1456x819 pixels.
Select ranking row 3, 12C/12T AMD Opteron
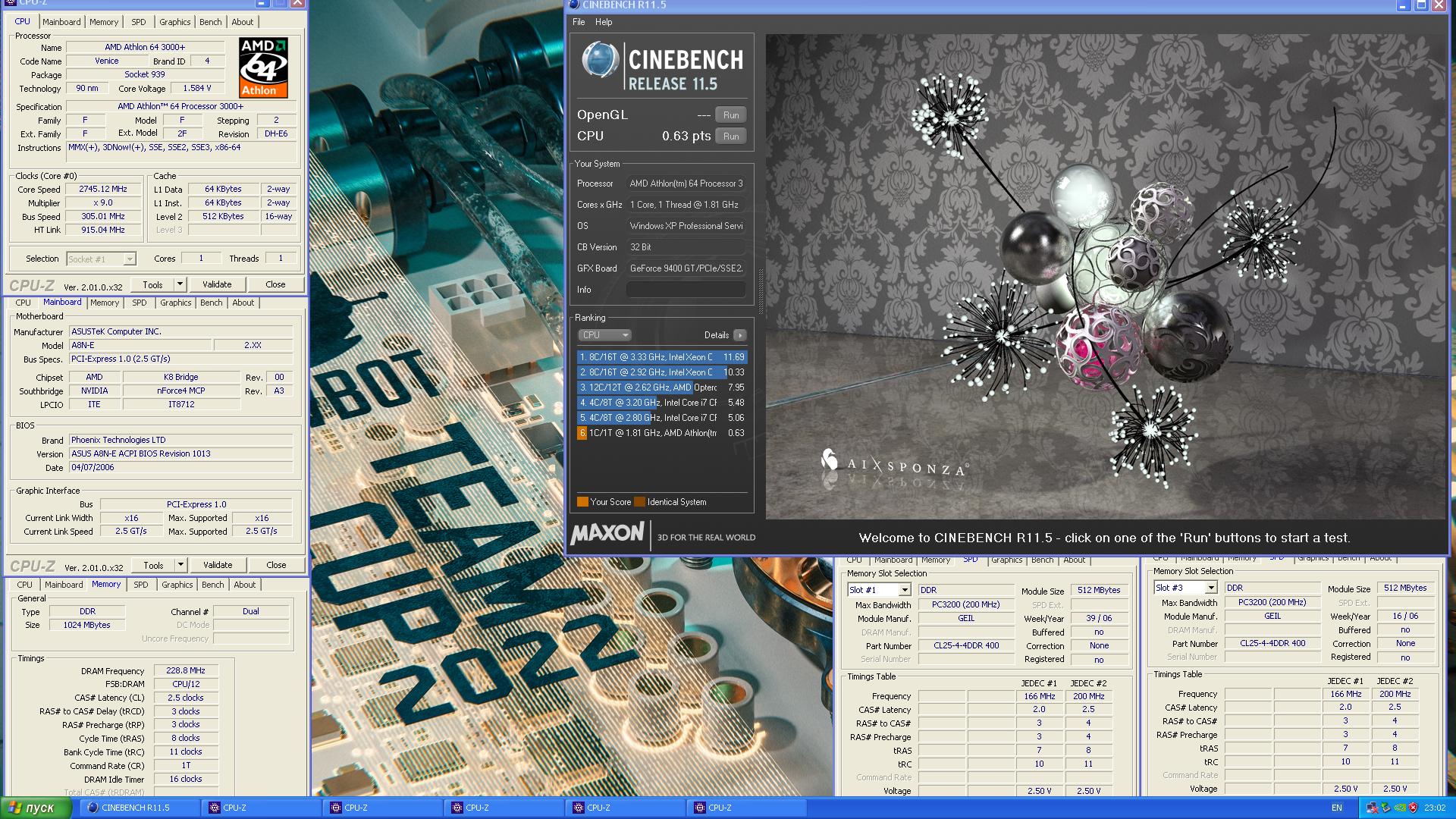(x=661, y=388)
